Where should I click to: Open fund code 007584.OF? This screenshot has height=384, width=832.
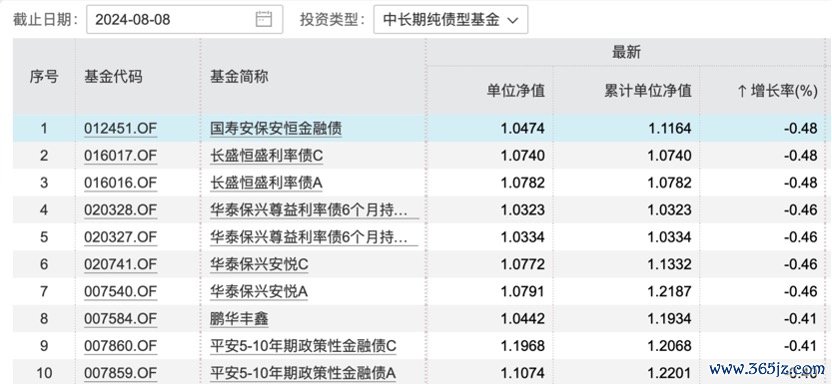(x=120, y=319)
